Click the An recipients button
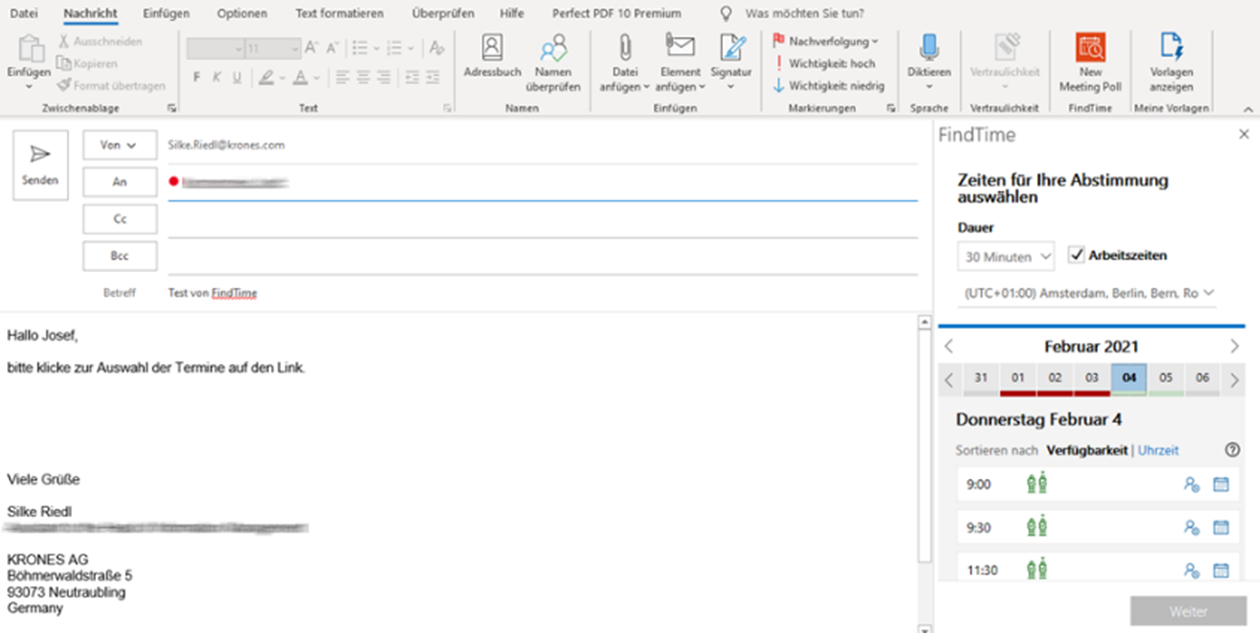The width and height of the screenshot is (1260, 633). [120, 182]
